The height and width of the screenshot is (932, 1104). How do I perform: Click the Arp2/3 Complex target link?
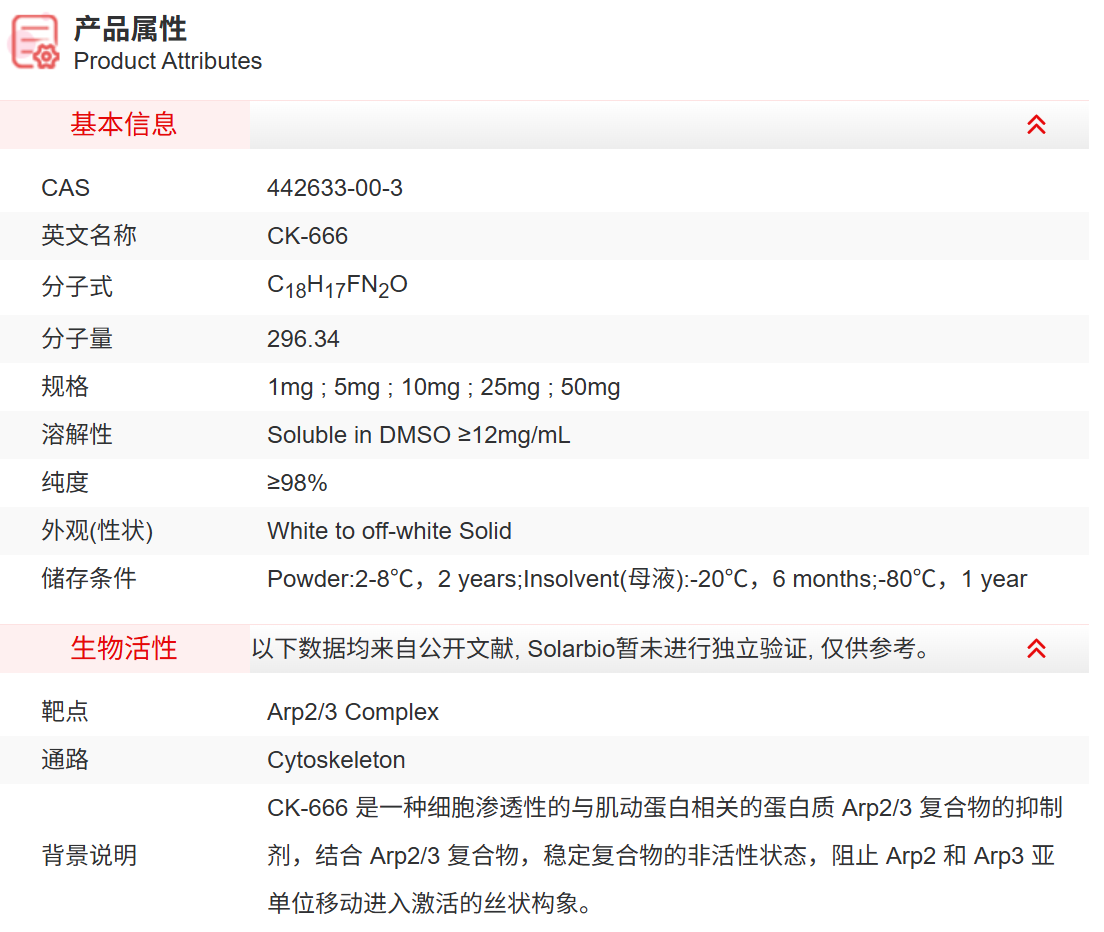coord(352,711)
